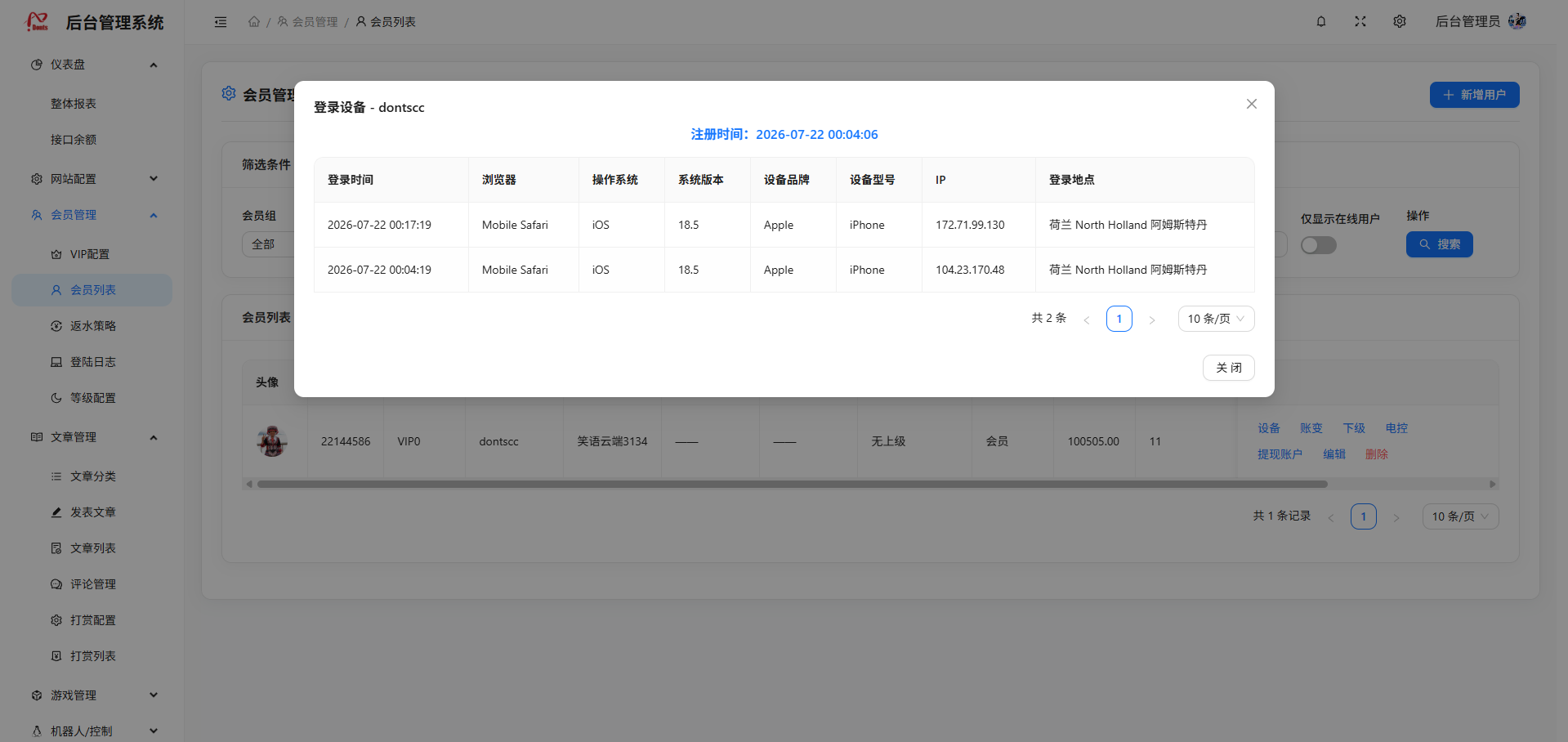Screen dimensions: 1568x742
Task: Open 发表文章 menu item
Action: click(x=92, y=512)
